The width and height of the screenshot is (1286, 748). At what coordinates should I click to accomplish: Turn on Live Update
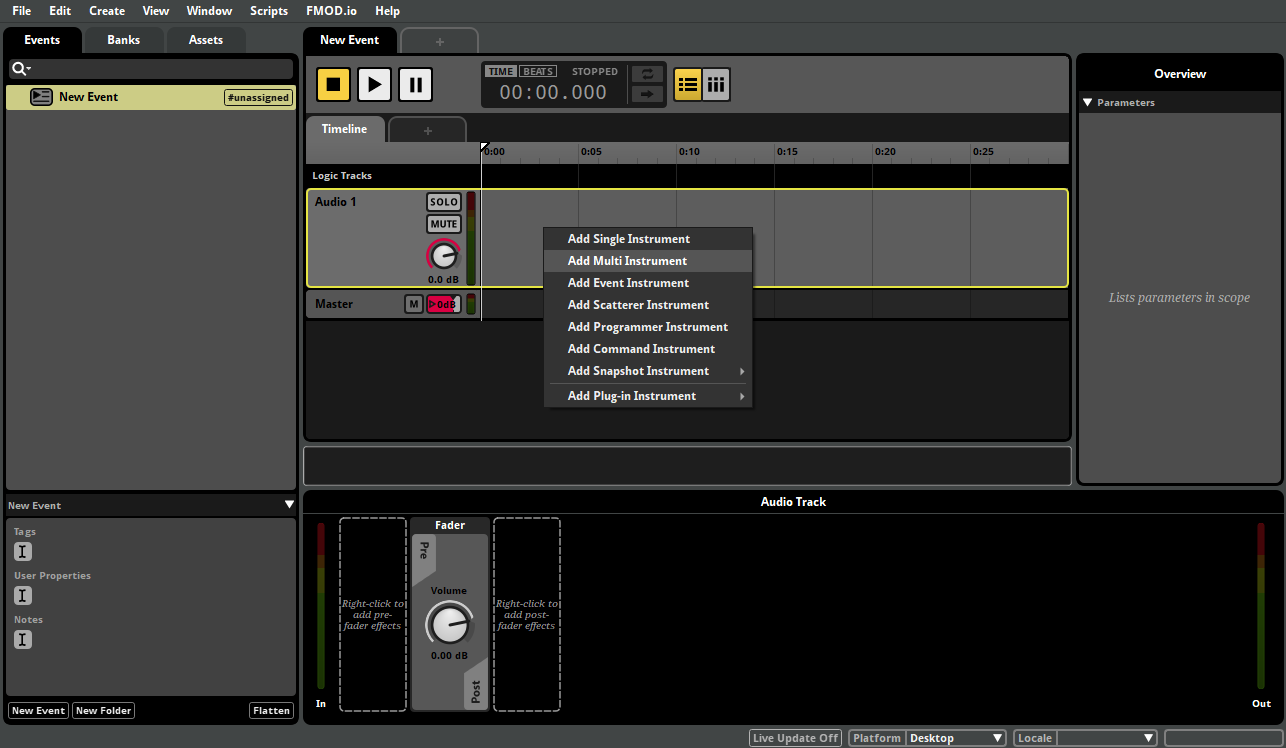point(795,737)
